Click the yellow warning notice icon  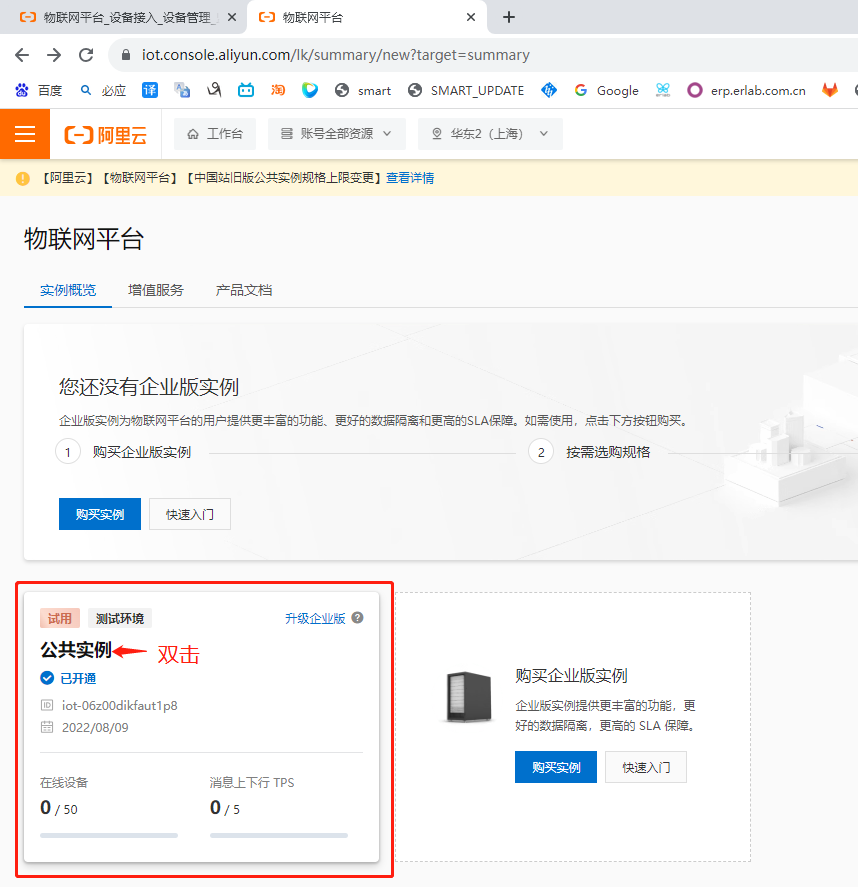pyautogui.click(x=23, y=178)
